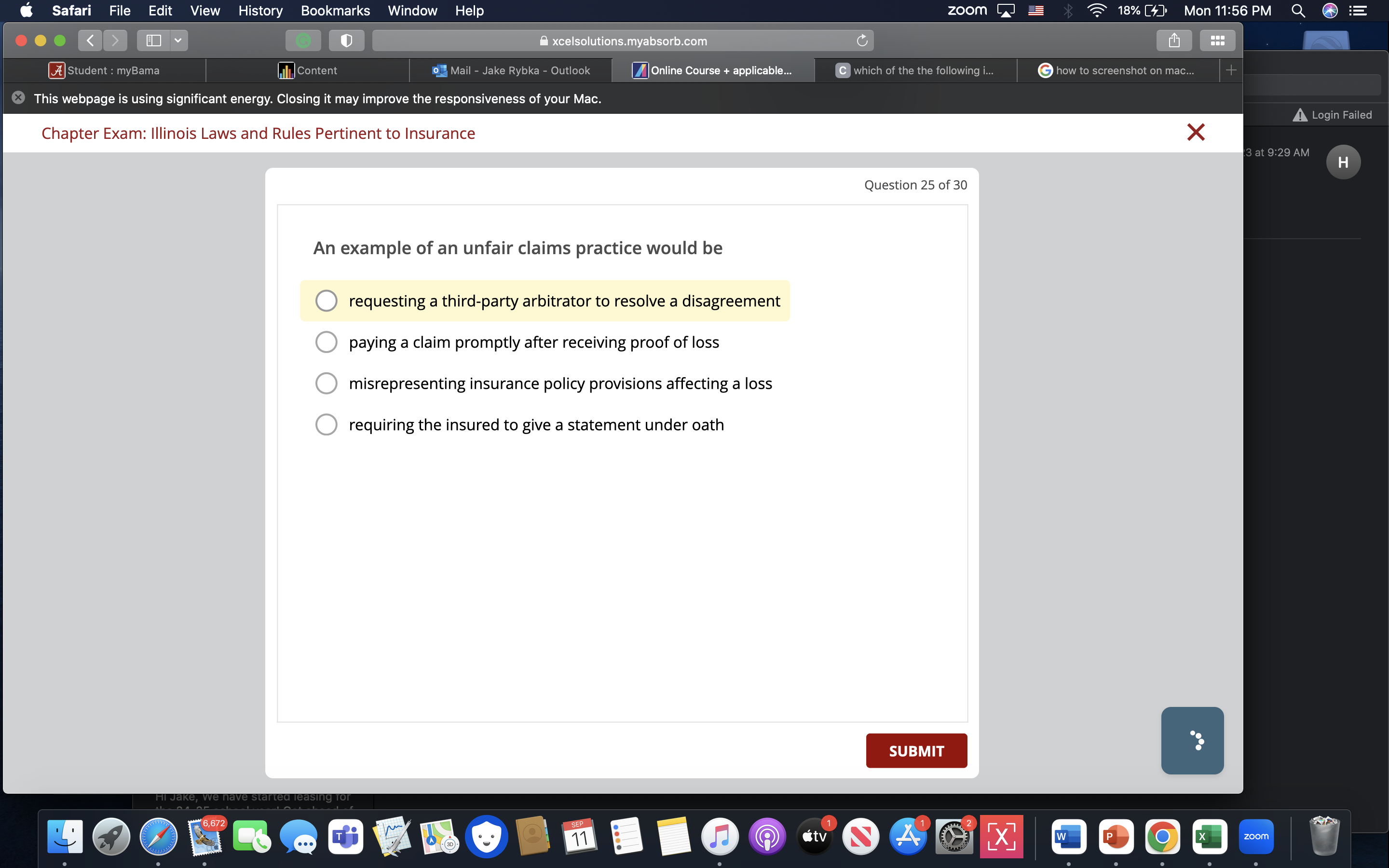Select 'requesting a third-party arbitrator' option
This screenshot has height=868, width=1389.
(x=326, y=300)
